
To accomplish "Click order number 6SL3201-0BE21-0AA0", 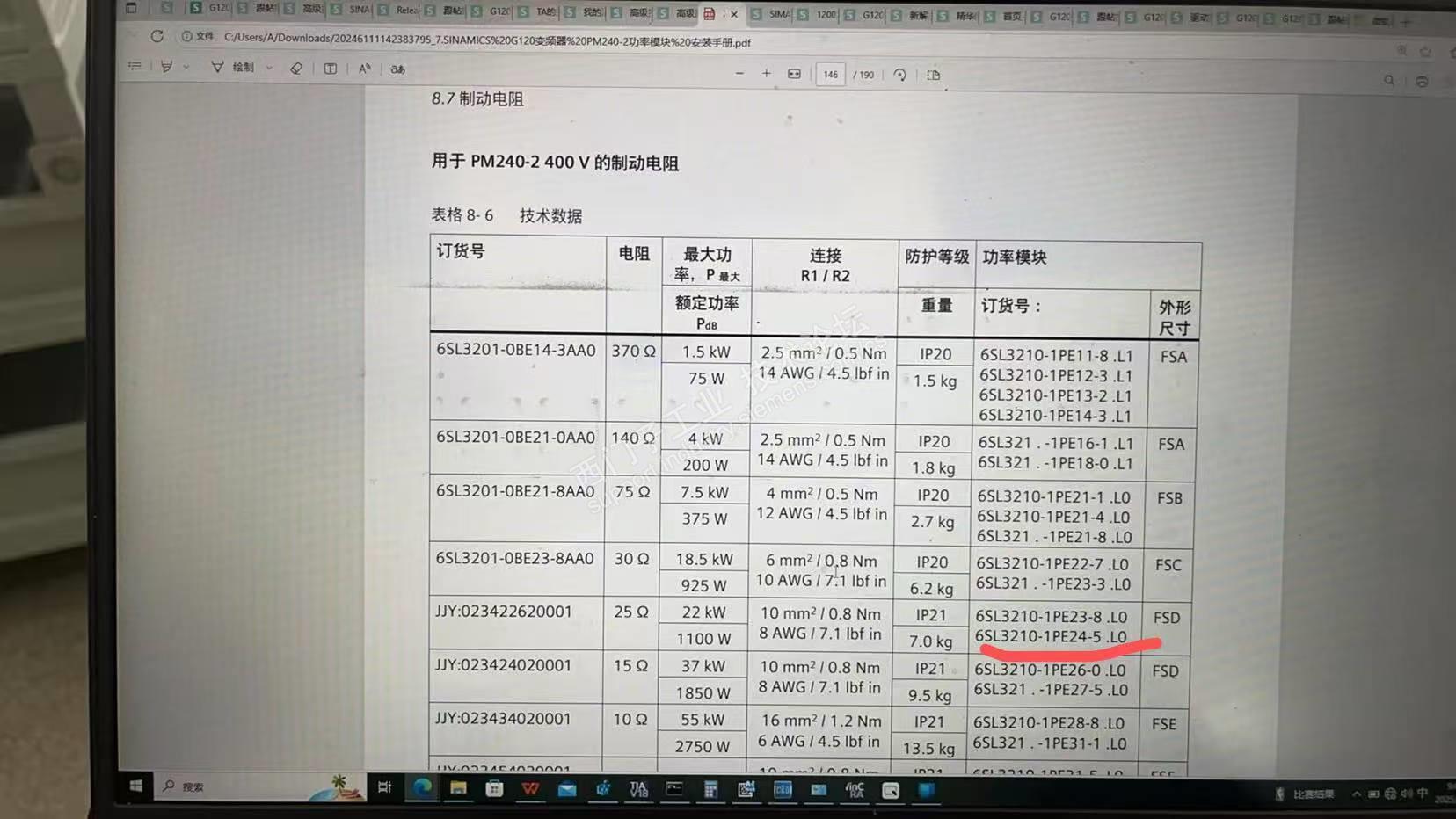I will coord(515,438).
